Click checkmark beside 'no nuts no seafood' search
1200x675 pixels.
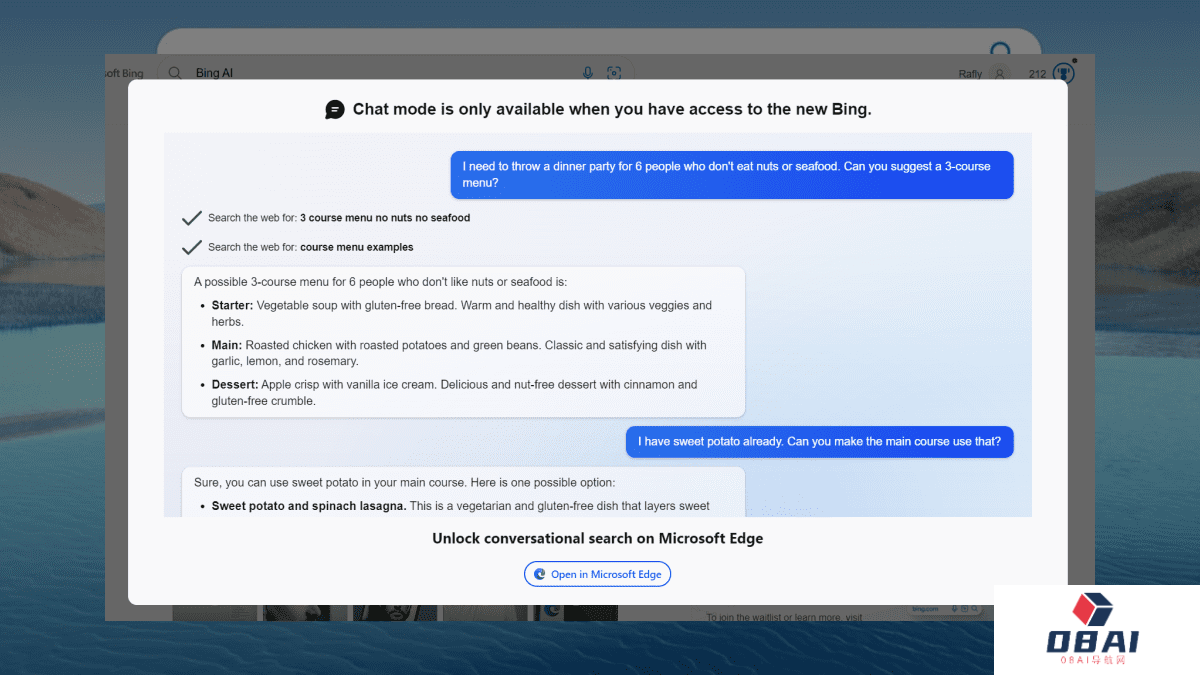pyautogui.click(x=192, y=218)
